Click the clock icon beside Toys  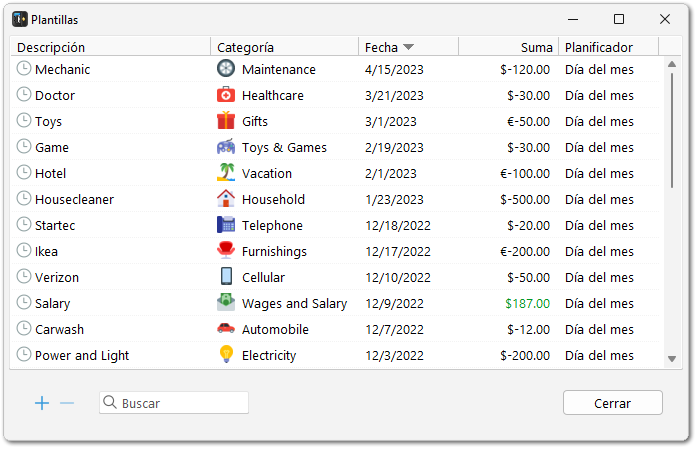pos(24,120)
